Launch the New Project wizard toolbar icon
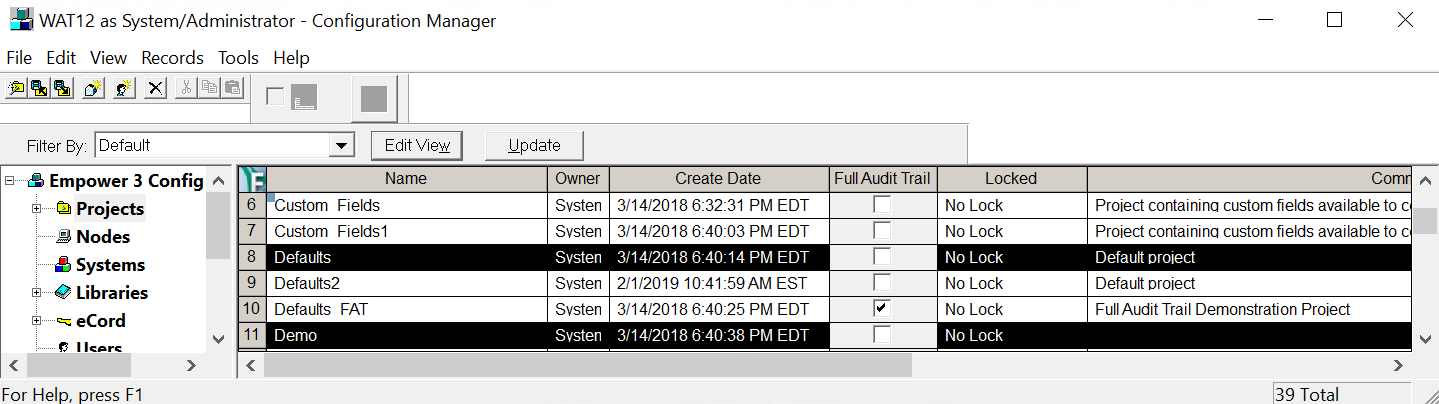Viewport: 1439px width, 404px height. coord(17,88)
